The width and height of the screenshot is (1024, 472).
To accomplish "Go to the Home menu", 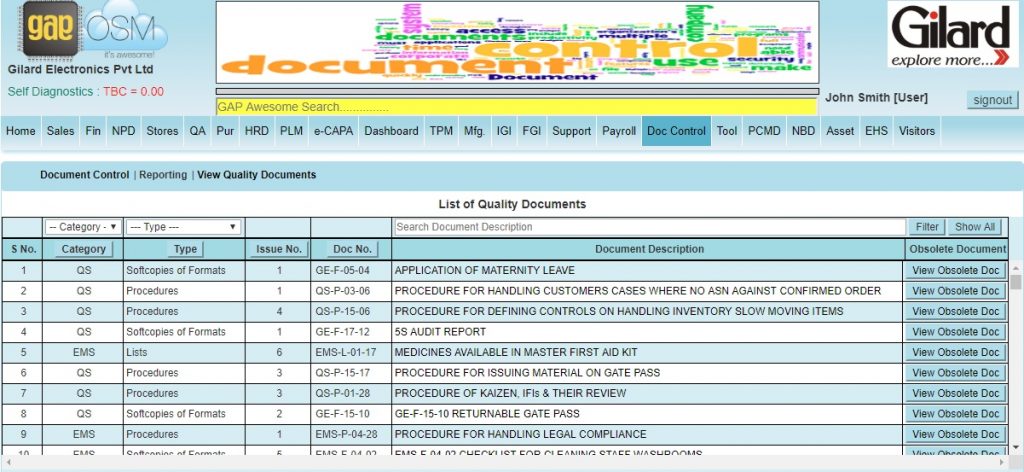I will click(21, 131).
